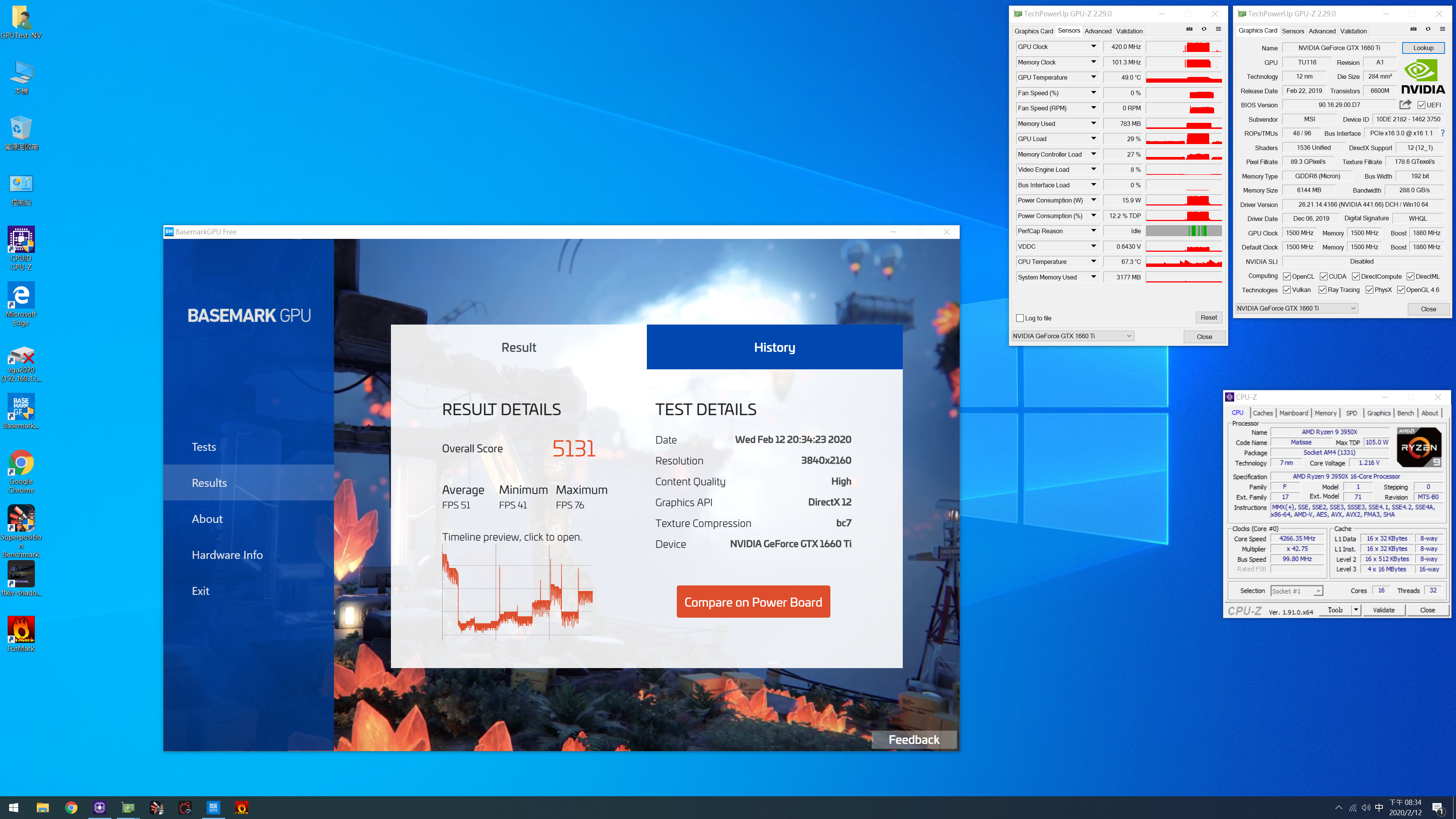The width and height of the screenshot is (1456, 819).
Task: Switch to the Mainboard tab in CPU-Z
Action: [x=1294, y=413]
